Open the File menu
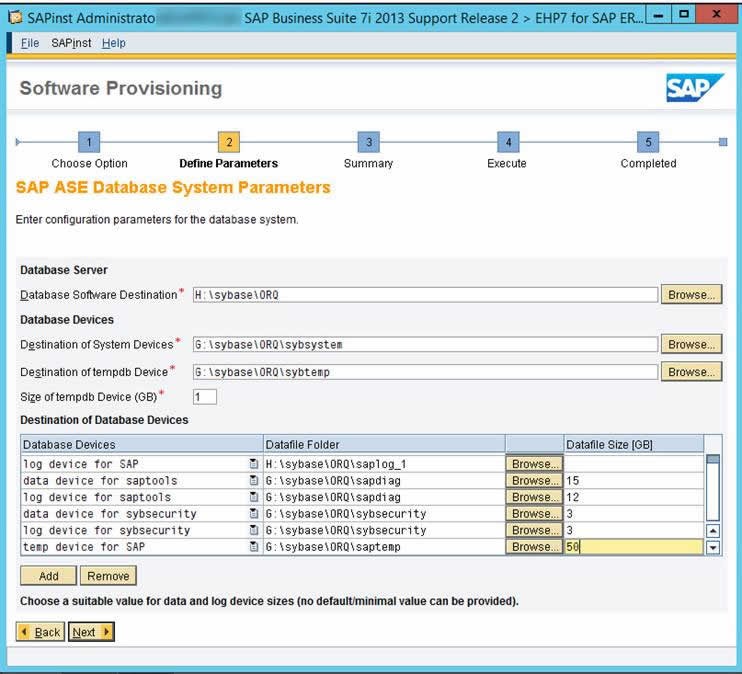Screen dimensions: 742x674 pos(30,43)
